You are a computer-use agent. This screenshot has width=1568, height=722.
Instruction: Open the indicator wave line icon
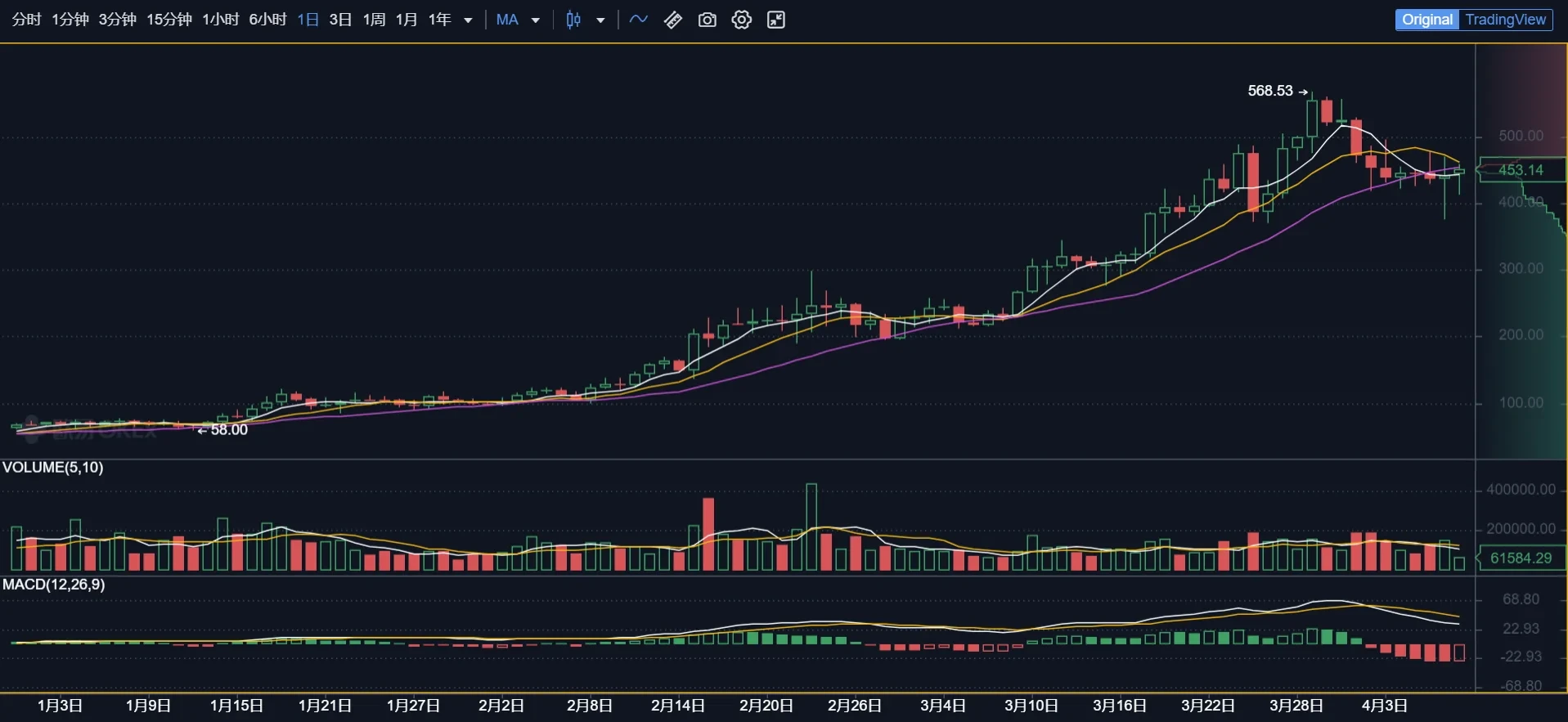(639, 20)
